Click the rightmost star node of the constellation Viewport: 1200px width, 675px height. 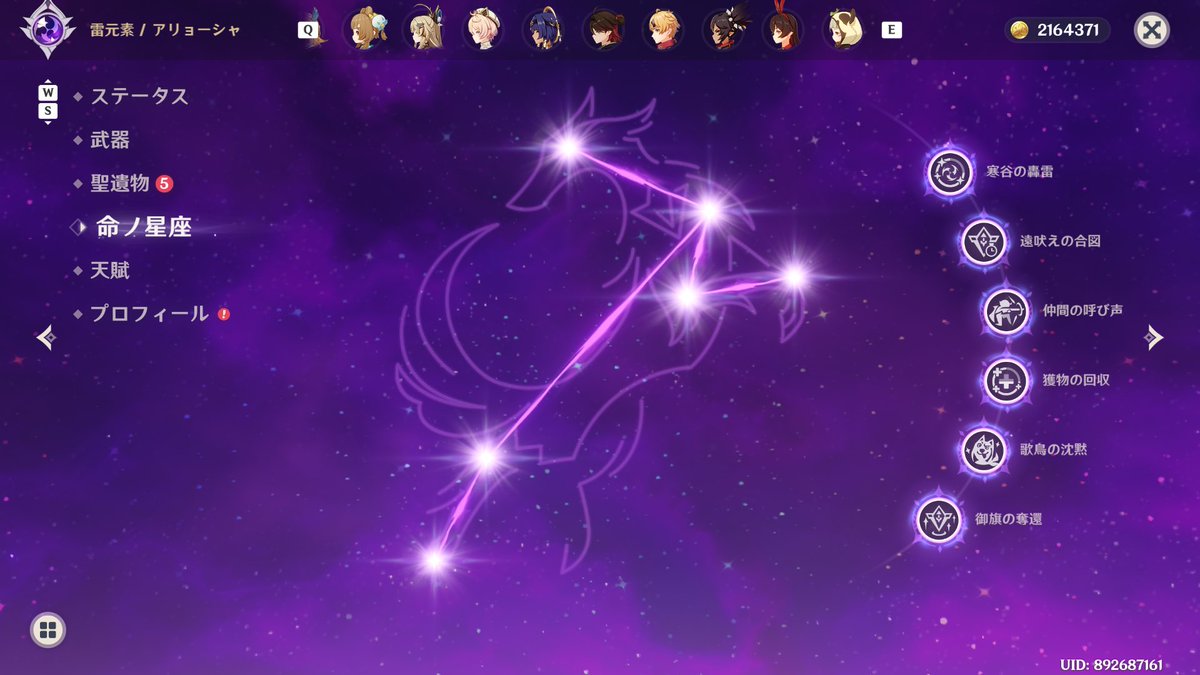tap(794, 276)
